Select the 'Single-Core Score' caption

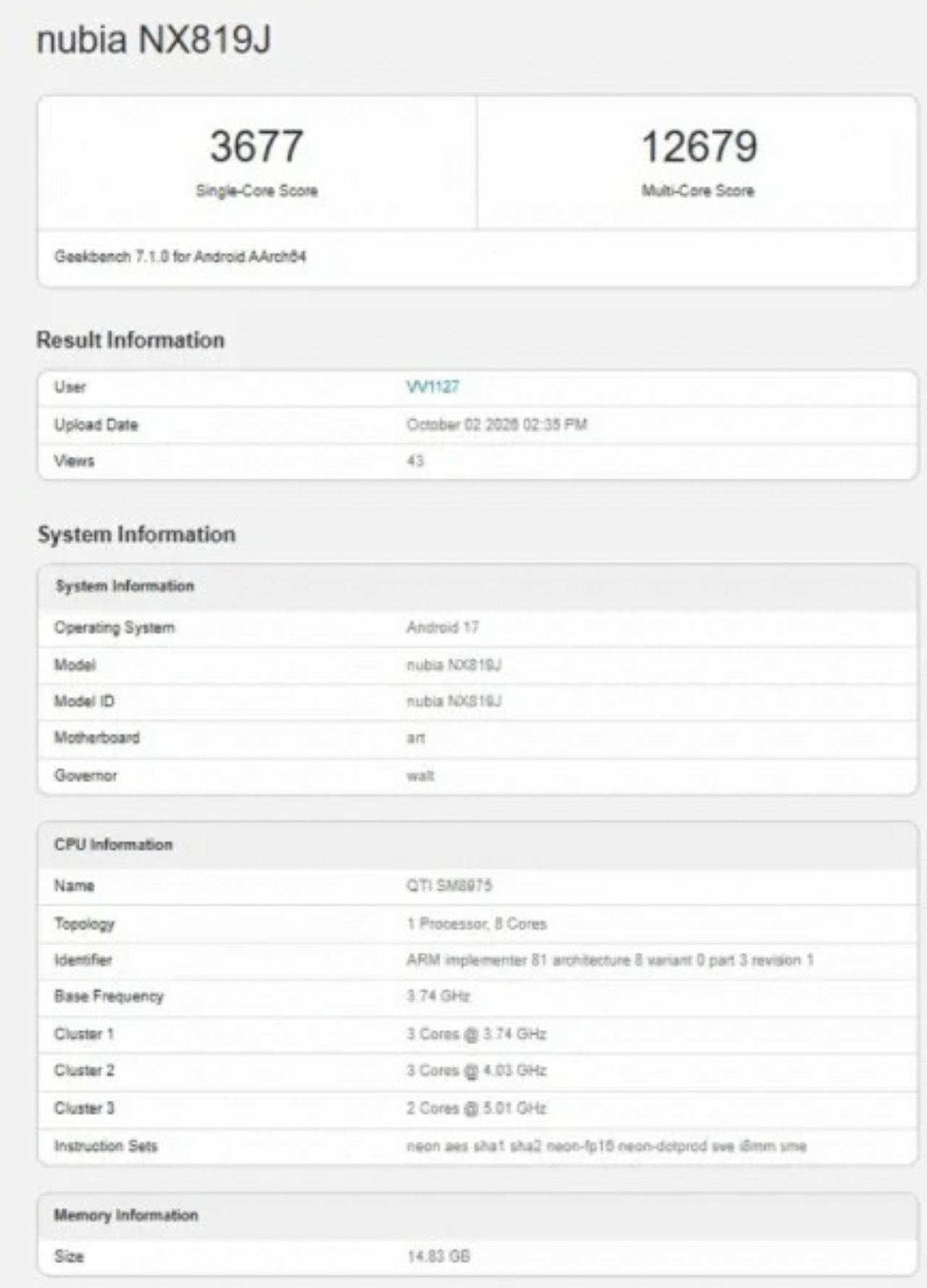tap(256, 191)
